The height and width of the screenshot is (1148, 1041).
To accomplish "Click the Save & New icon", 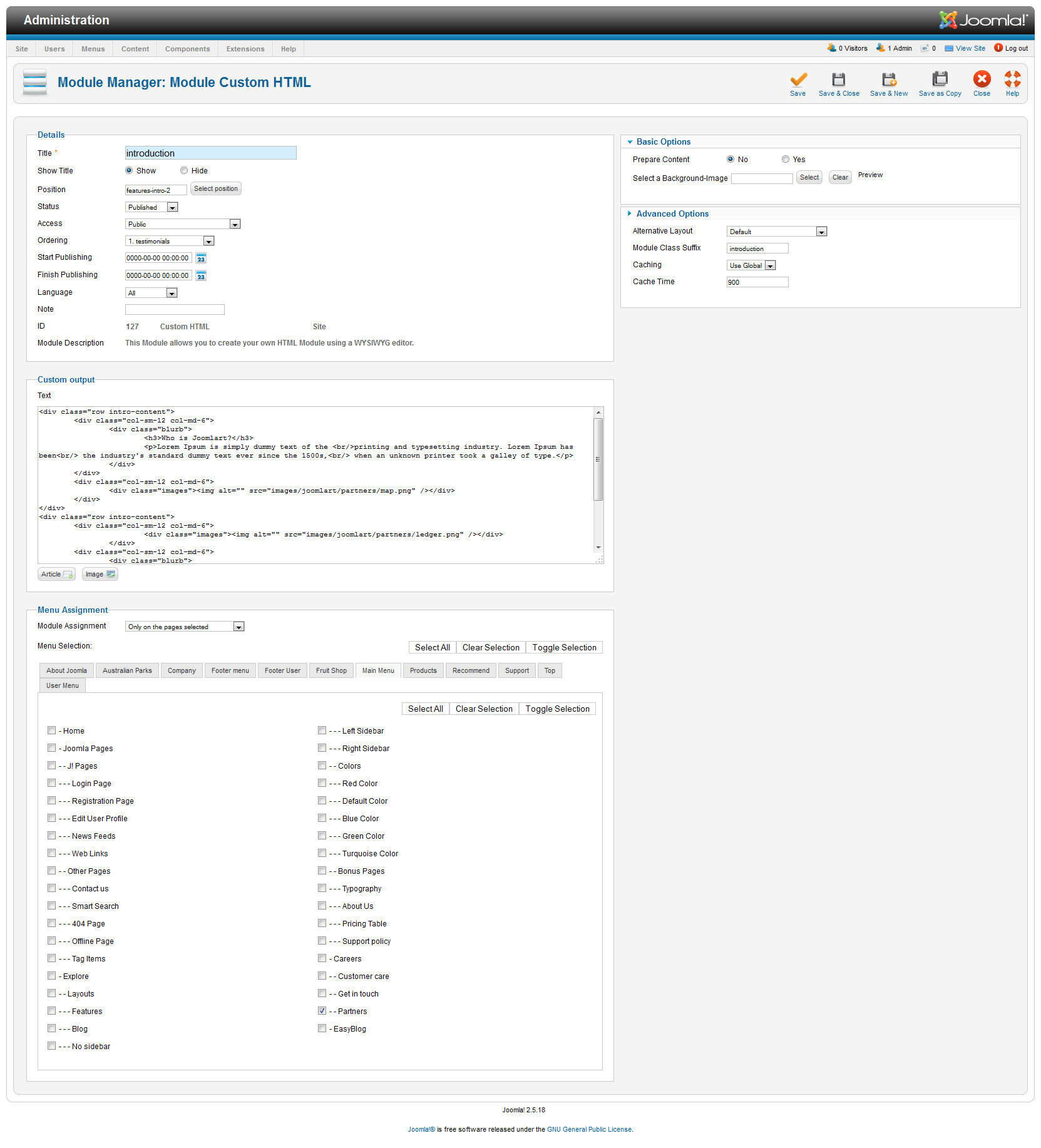I will click(889, 79).
